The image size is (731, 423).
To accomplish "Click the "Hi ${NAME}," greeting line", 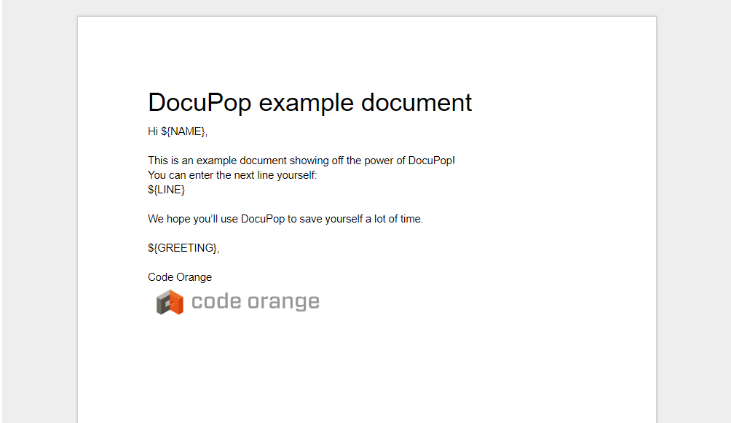I will [x=178, y=132].
